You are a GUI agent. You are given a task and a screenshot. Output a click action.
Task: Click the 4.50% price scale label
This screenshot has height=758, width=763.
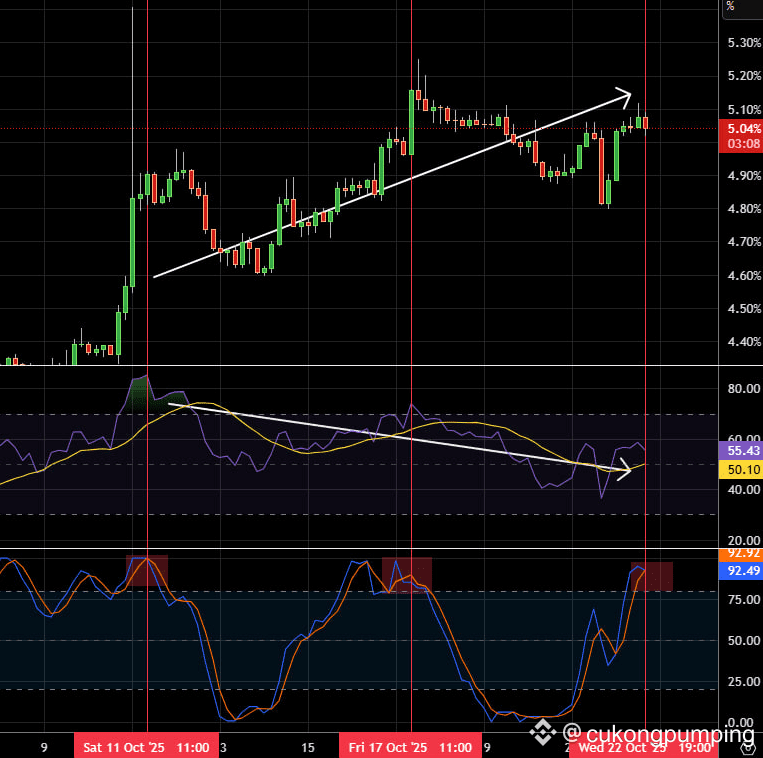point(744,308)
